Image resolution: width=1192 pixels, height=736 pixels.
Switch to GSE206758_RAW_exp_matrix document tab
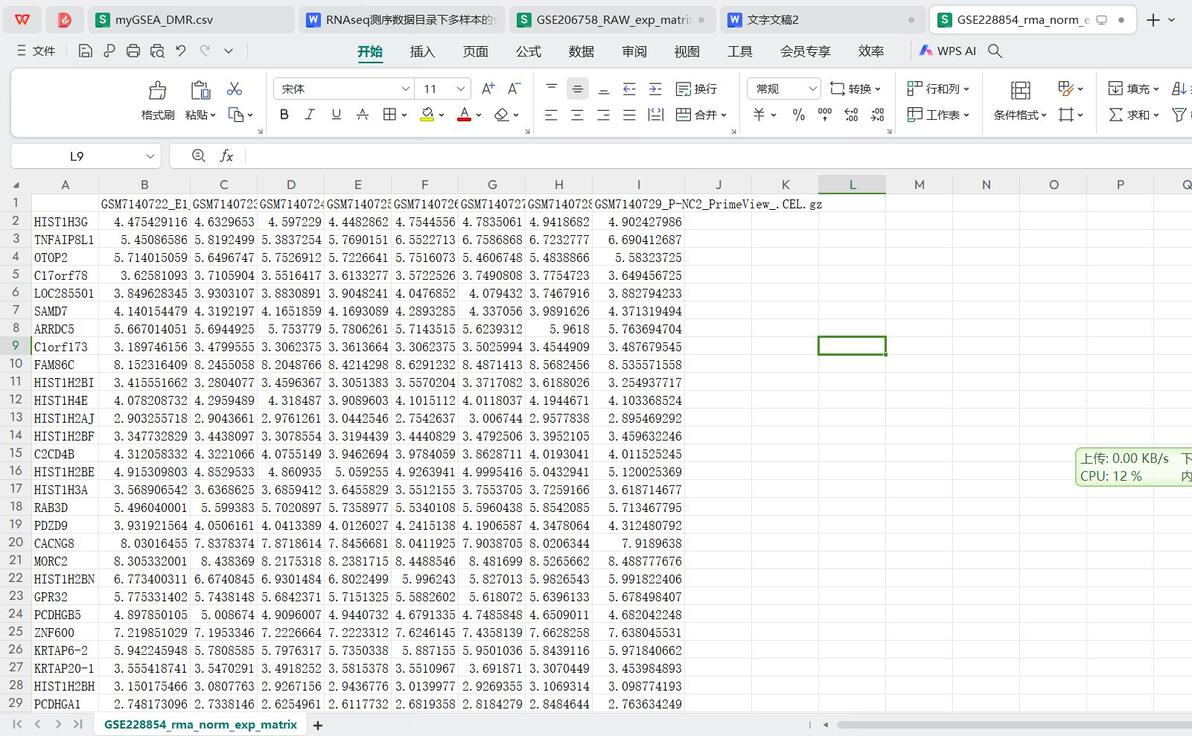612,20
